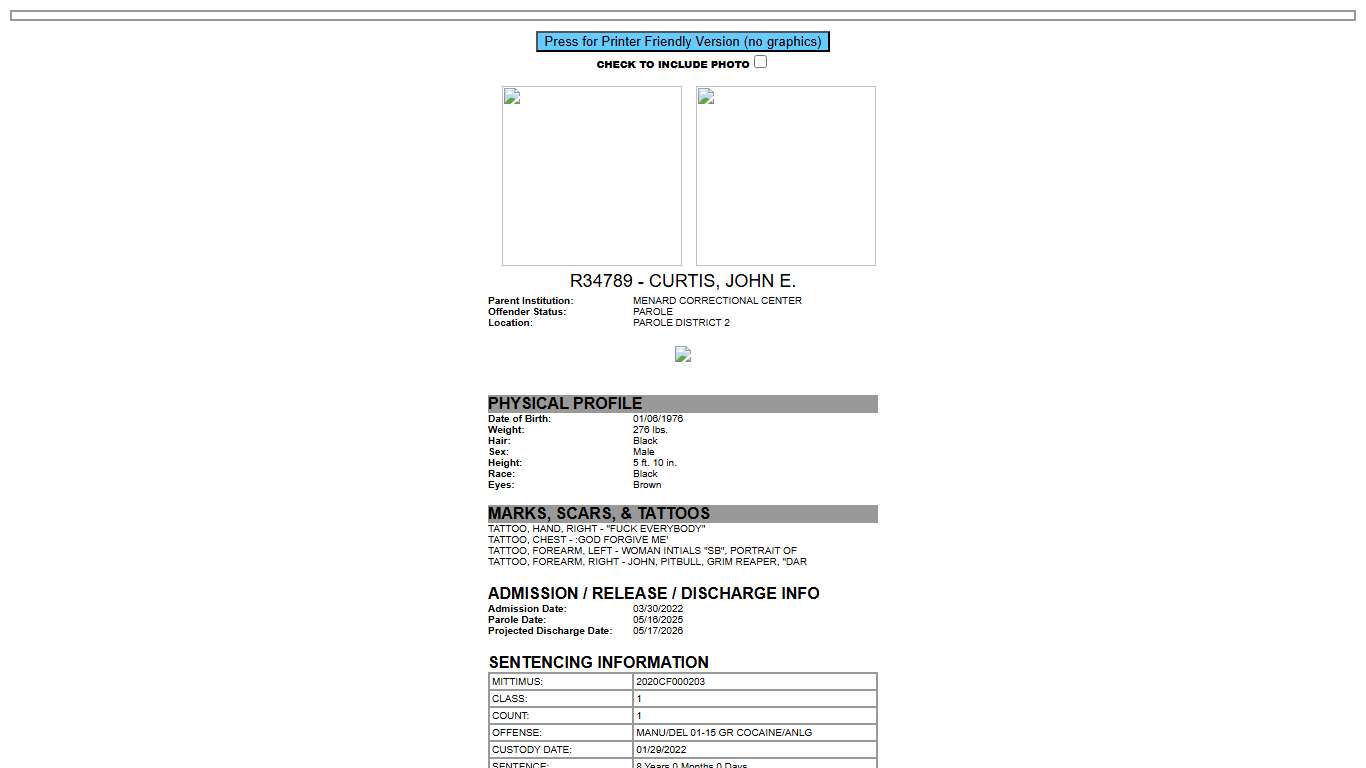
Task: Select the offender name CURTIS, JOHN E.
Action: tap(683, 280)
